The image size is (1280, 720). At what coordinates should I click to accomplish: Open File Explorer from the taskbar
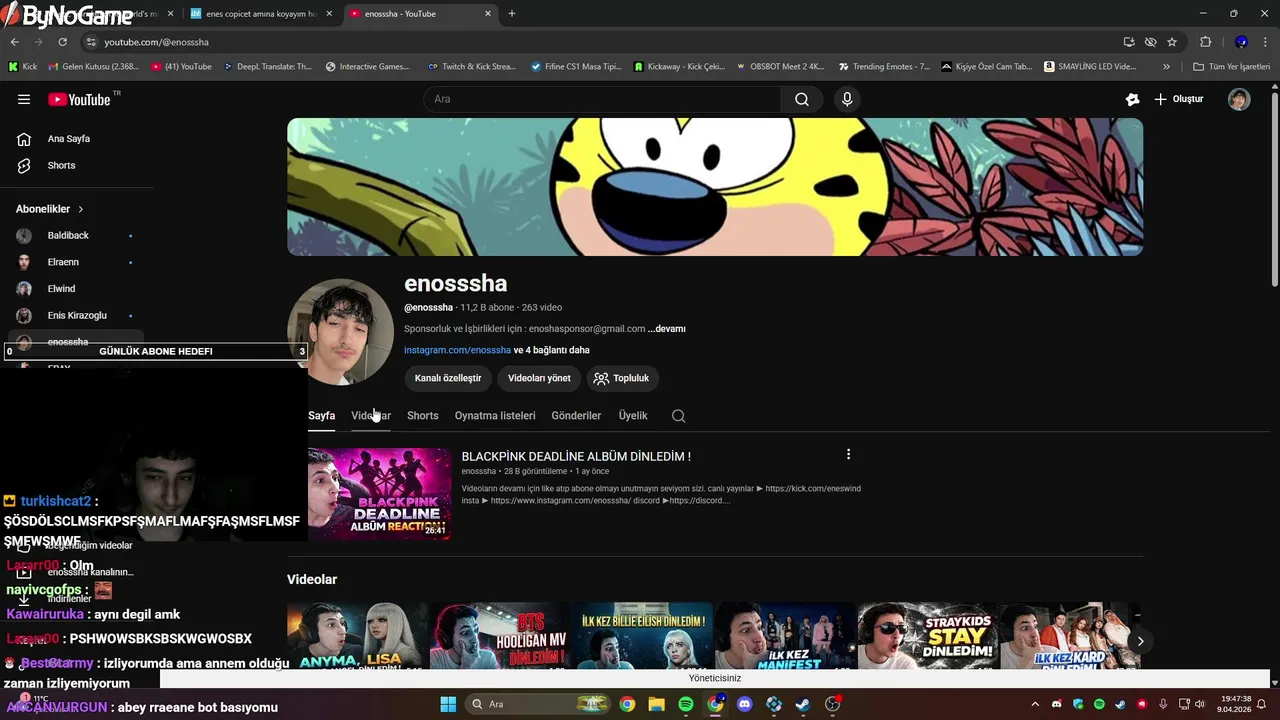click(x=657, y=704)
